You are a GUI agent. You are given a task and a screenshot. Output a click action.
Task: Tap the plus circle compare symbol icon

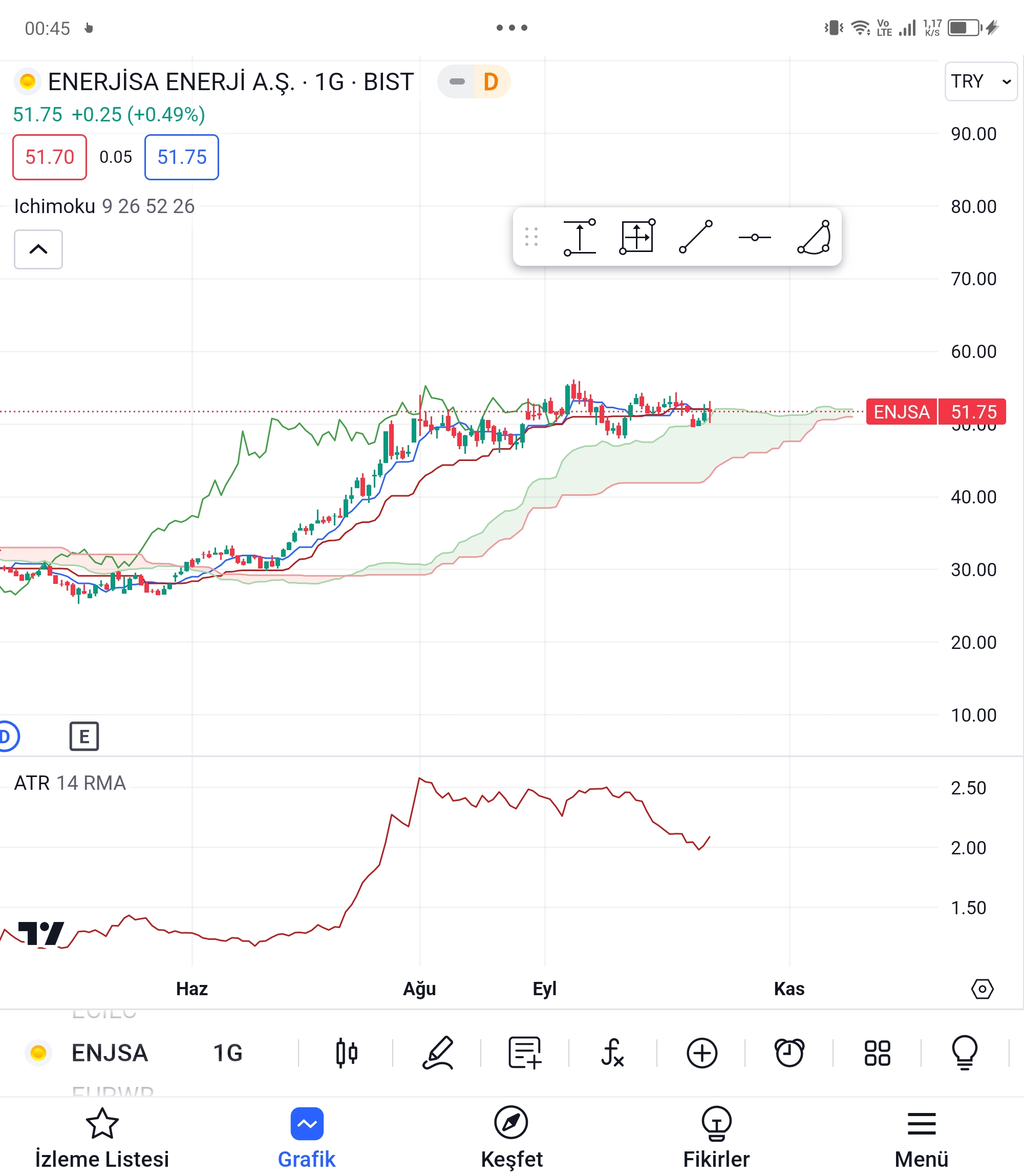tap(702, 1053)
